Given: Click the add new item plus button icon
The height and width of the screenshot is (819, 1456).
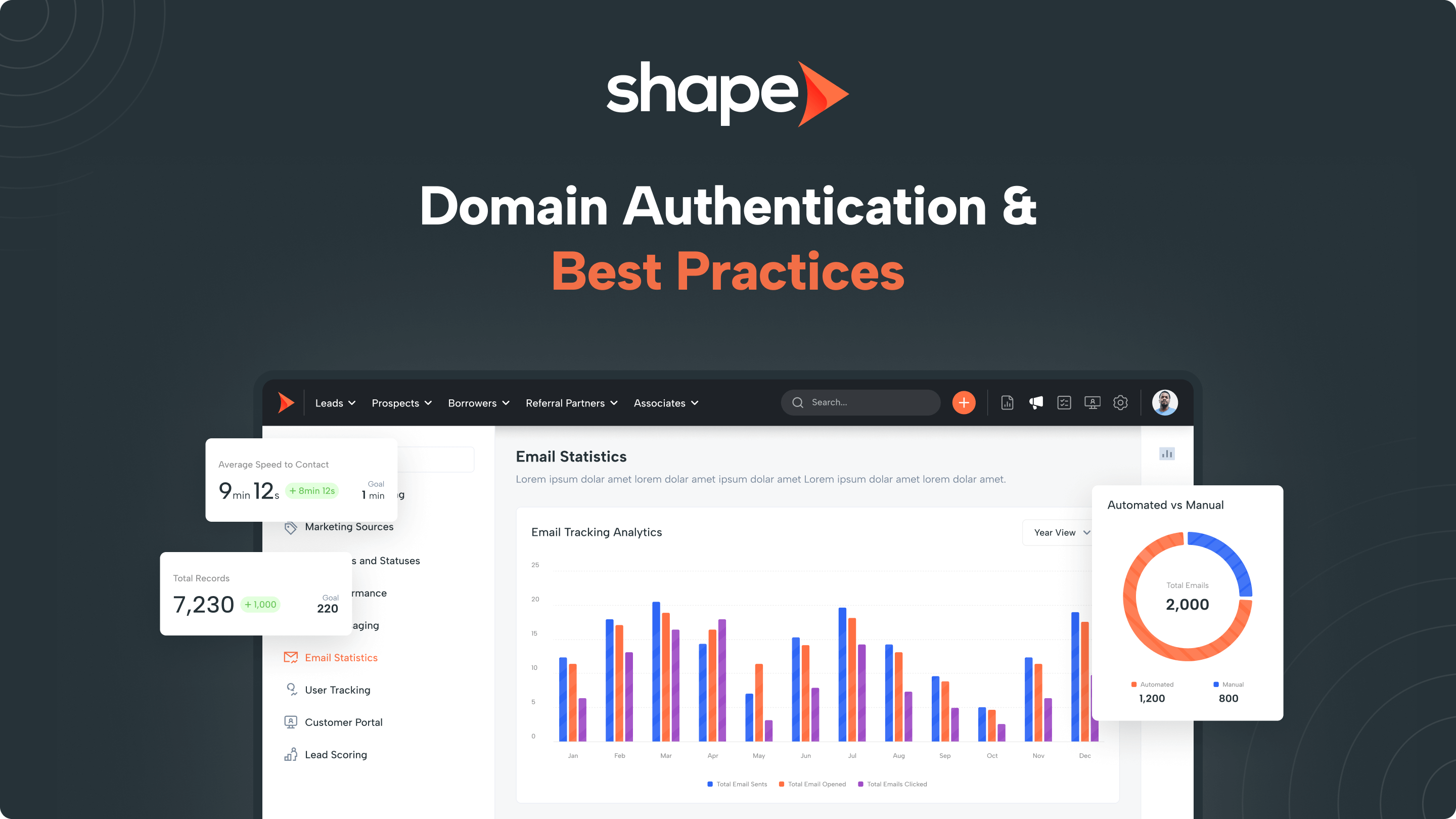Looking at the screenshot, I should point(965,402).
